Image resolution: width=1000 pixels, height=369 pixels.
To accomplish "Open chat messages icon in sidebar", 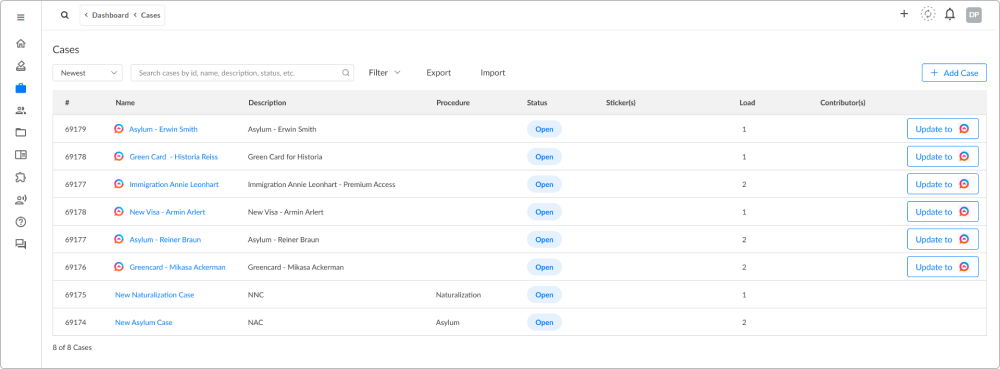I will click(20, 244).
